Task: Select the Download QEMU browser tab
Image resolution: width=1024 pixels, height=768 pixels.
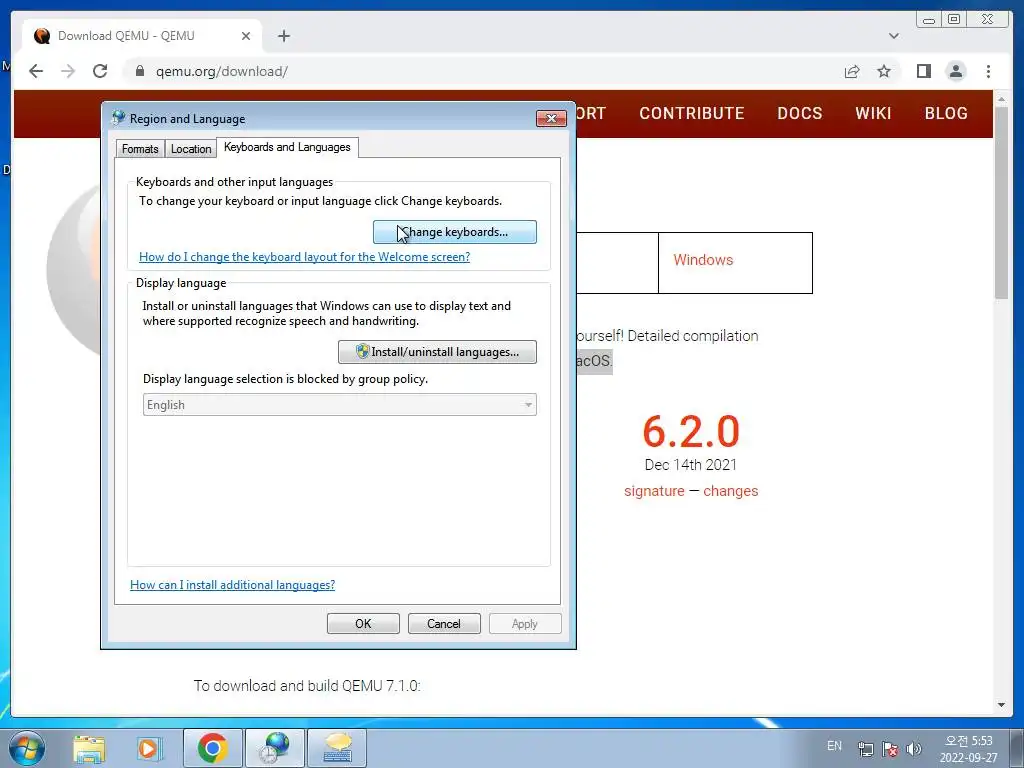Action: (x=142, y=36)
